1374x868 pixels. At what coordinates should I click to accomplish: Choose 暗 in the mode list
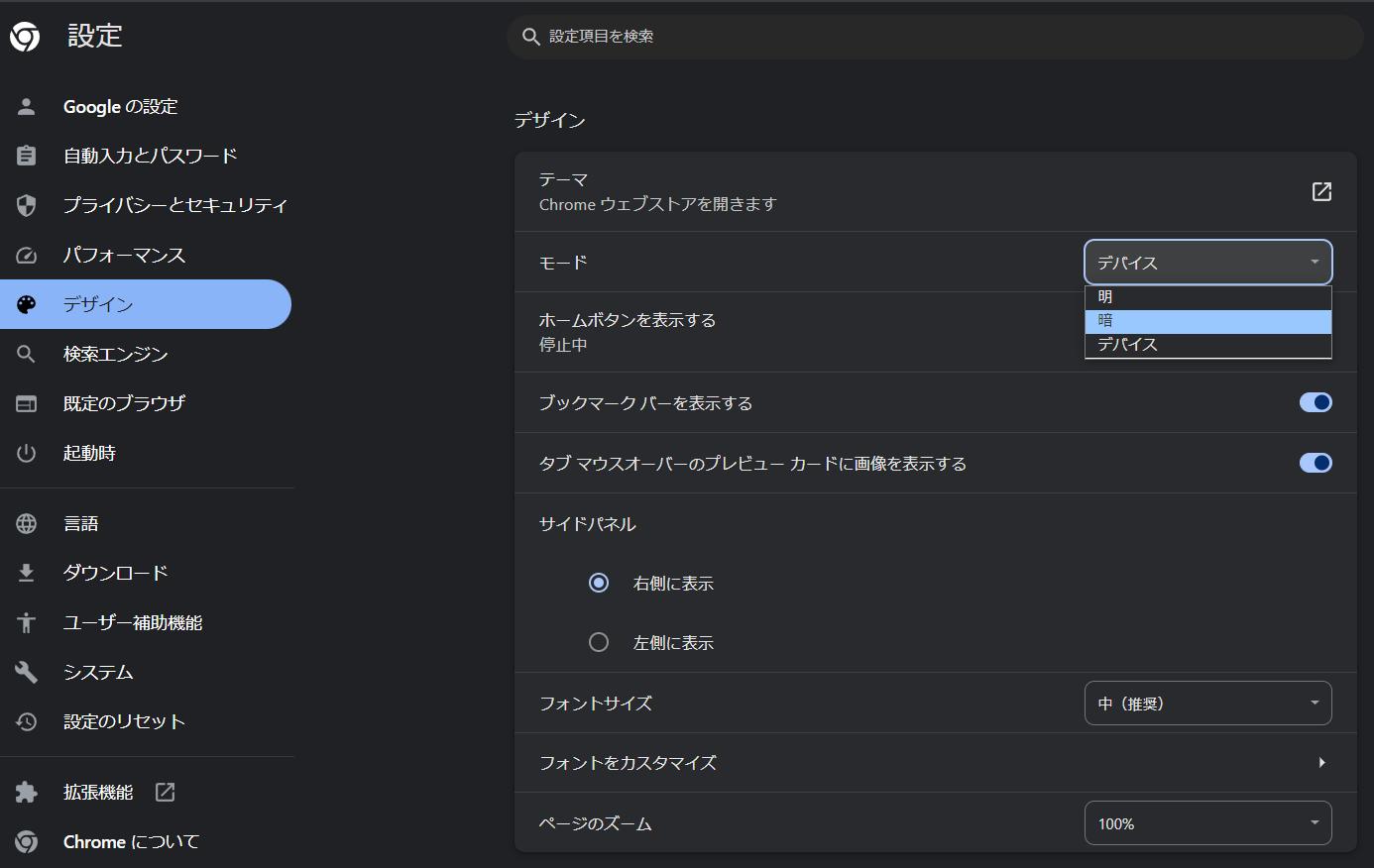[1208, 321]
